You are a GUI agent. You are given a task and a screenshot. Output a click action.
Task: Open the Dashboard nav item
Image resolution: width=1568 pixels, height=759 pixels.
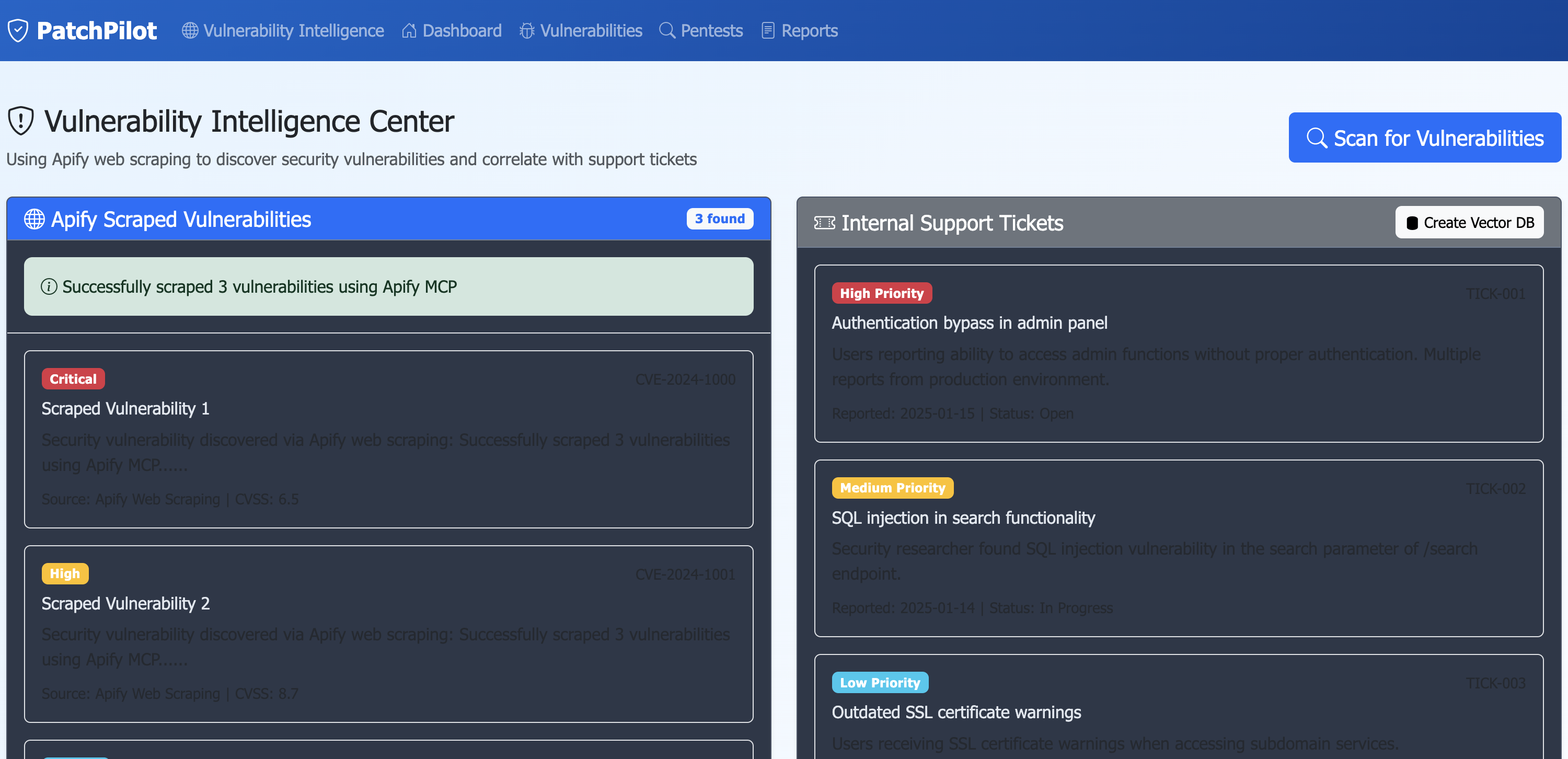452,30
